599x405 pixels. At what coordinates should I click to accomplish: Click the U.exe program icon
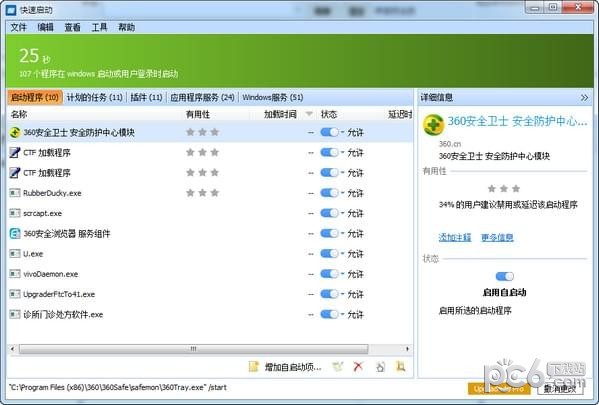[x=15, y=254]
